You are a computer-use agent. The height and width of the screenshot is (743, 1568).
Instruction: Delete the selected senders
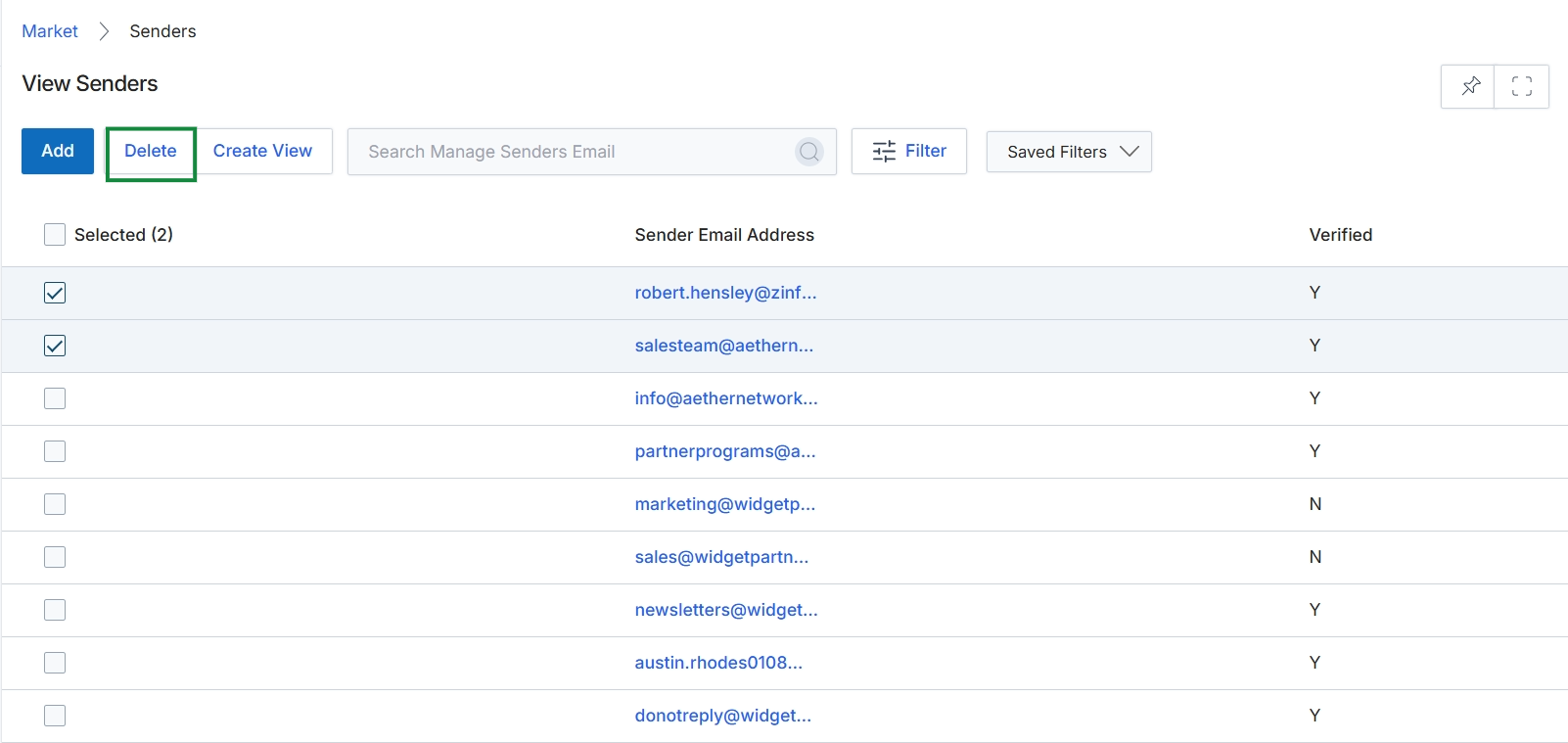pyautogui.click(x=151, y=151)
